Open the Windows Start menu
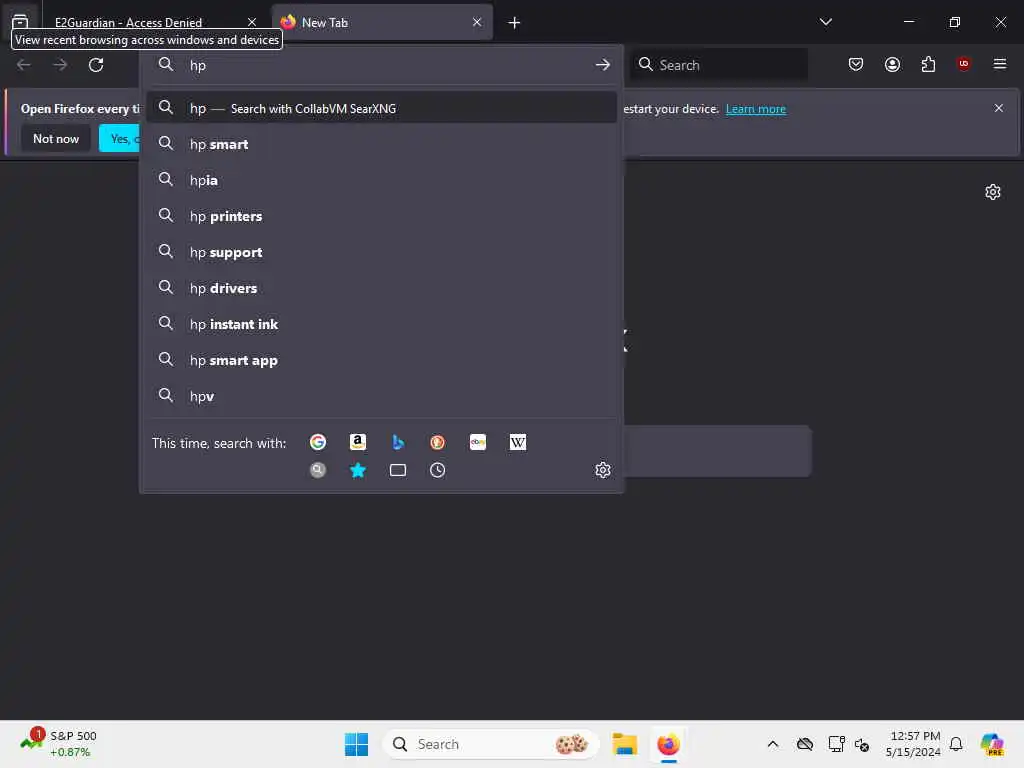Screen dimensions: 1024x768 pos(356,744)
